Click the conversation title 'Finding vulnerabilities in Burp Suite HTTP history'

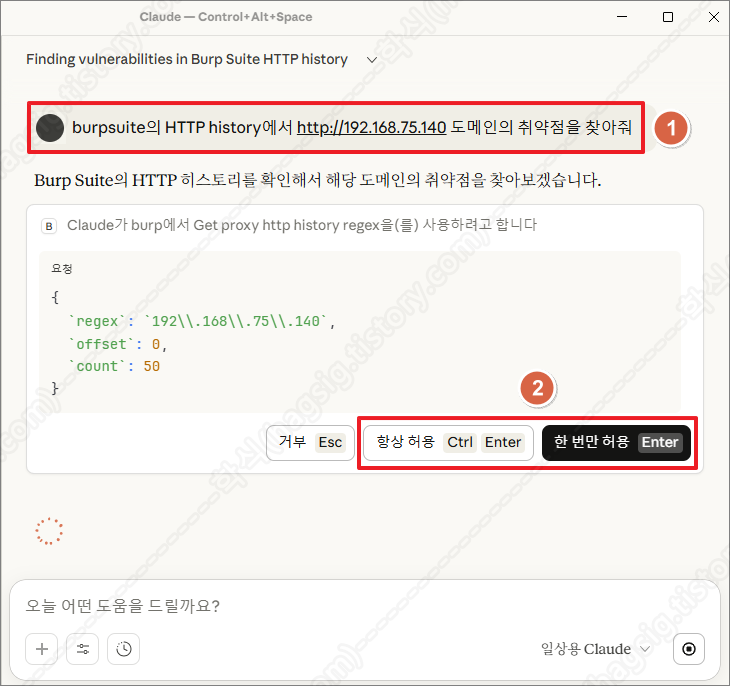[187, 60]
